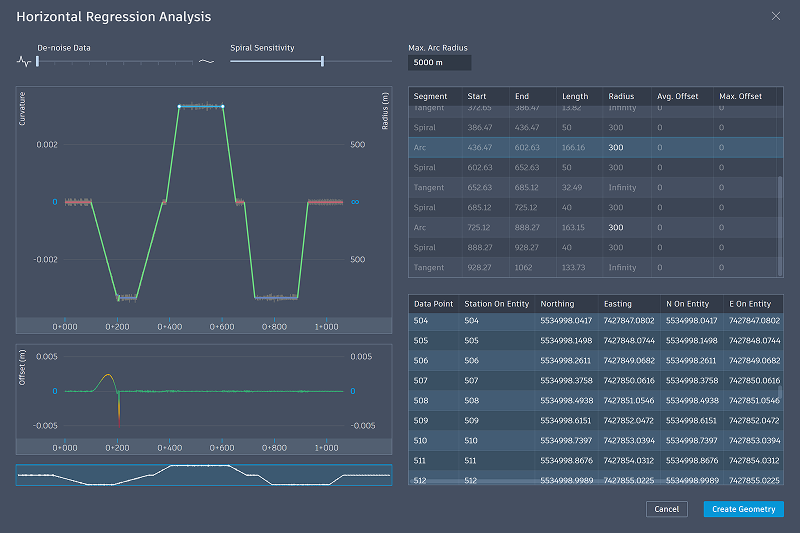The width and height of the screenshot is (800, 533).
Task: Select the Spiral row starting 386.47
Action: click(x=595, y=128)
